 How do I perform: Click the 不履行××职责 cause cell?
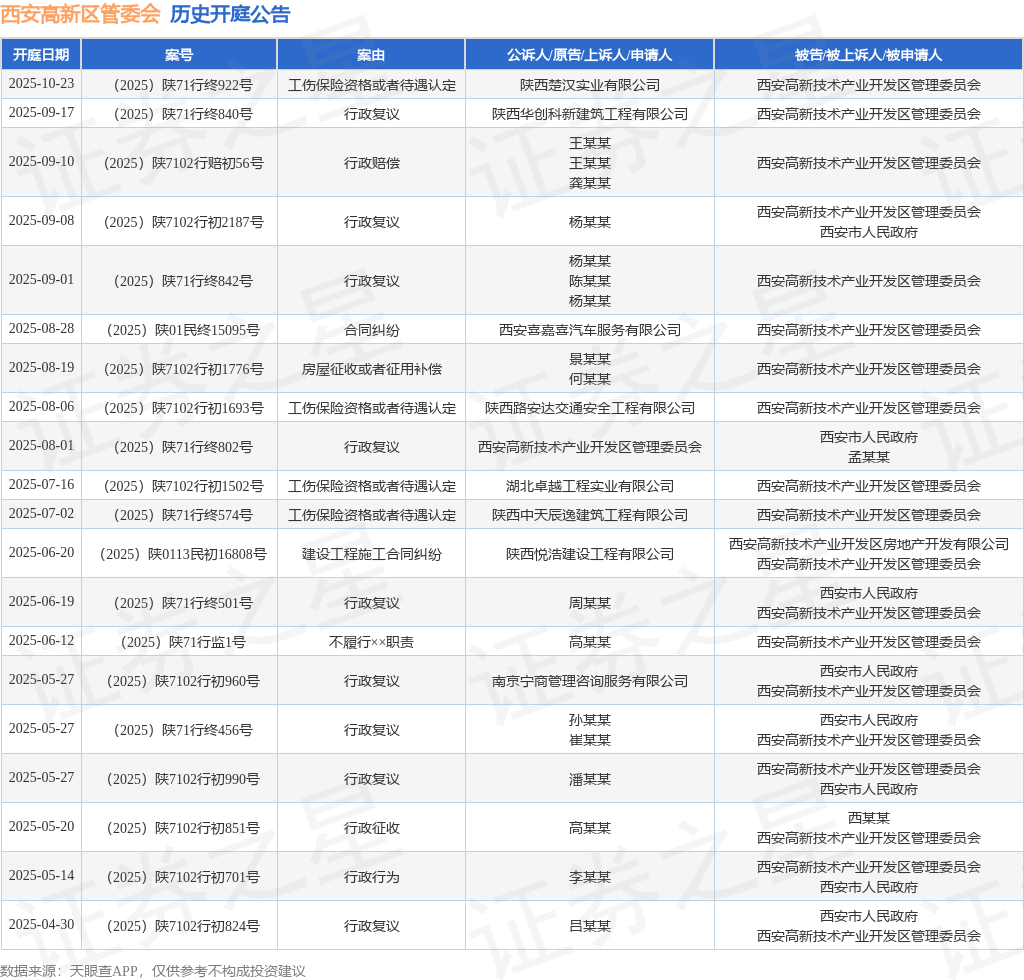372,642
